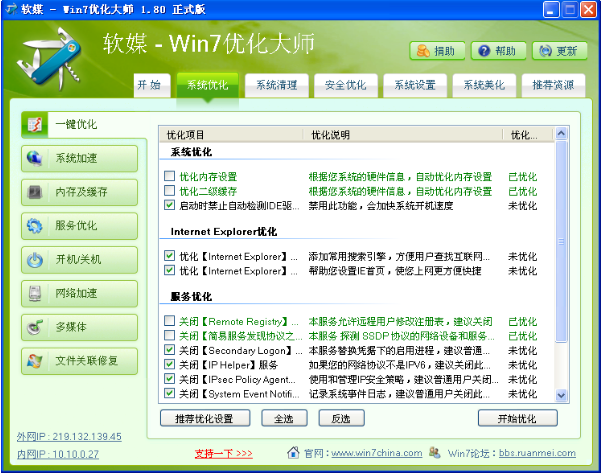Open the 推荐资源 tab
Viewport: 602px width, 475px height.
[x=553, y=85]
